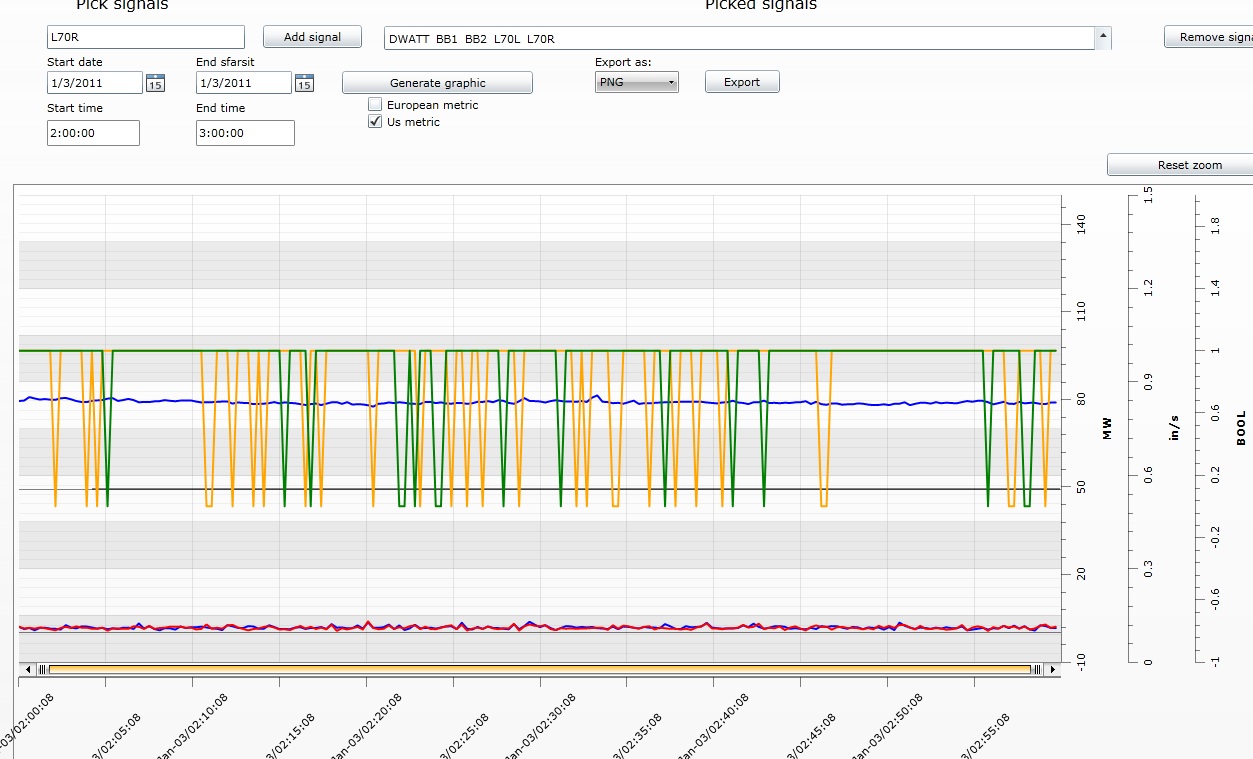Click the chart scrollbar right arrow
Screen dimensions: 1253x759
(1052, 669)
